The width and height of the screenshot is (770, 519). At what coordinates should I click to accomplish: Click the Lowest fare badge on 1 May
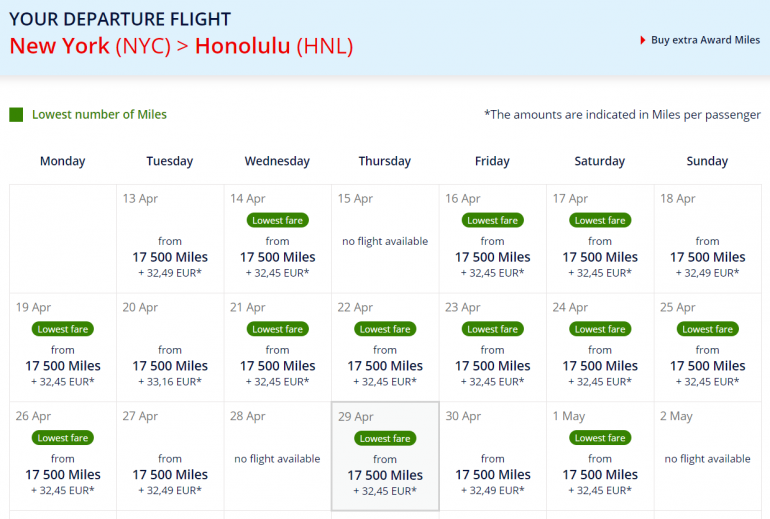(x=600, y=438)
